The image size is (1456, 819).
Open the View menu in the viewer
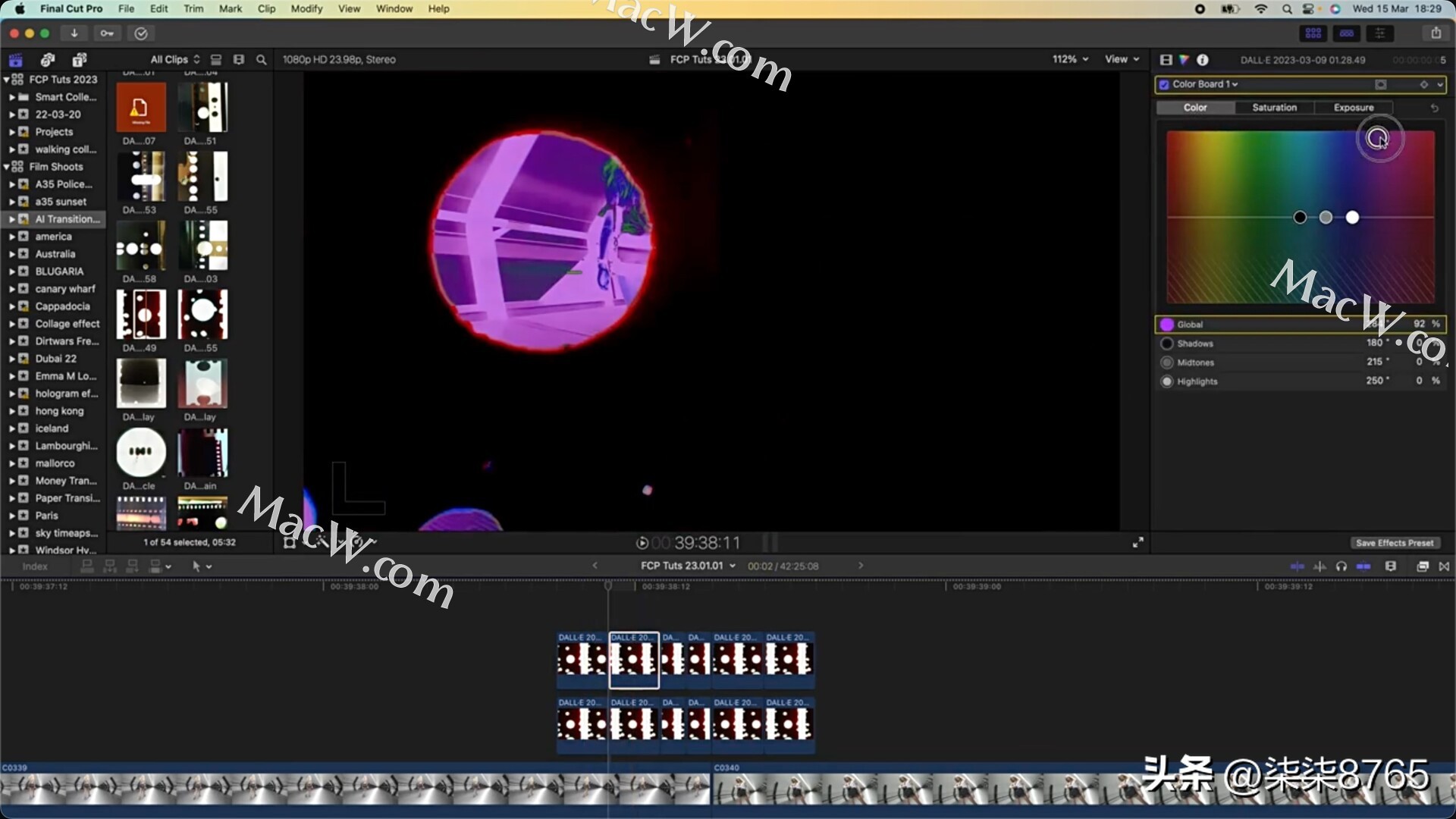(x=1122, y=58)
